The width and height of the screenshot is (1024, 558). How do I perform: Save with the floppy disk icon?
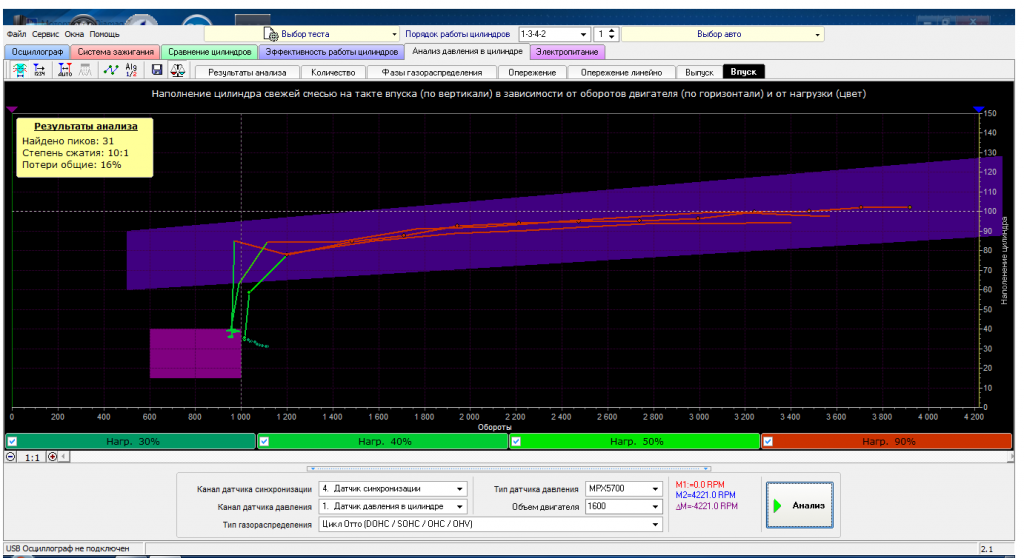pos(157,70)
